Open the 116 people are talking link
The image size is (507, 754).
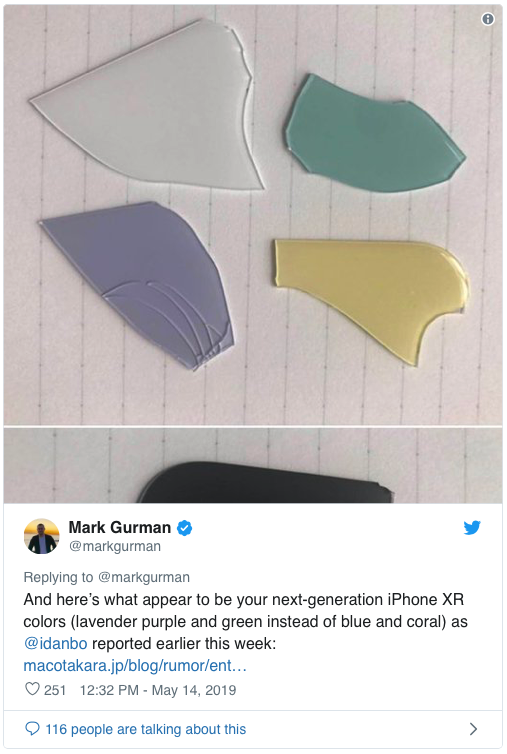click(145, 729)
